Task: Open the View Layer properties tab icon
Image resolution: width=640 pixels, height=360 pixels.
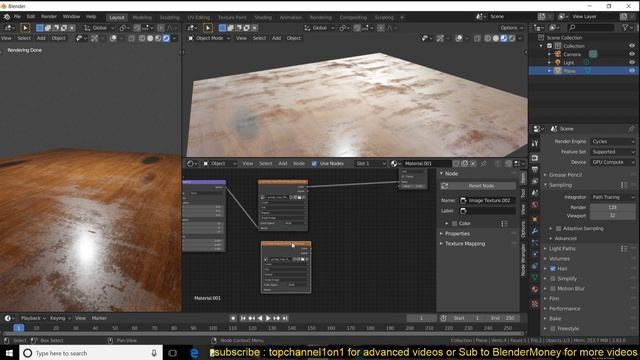Action: pos(535,181)
